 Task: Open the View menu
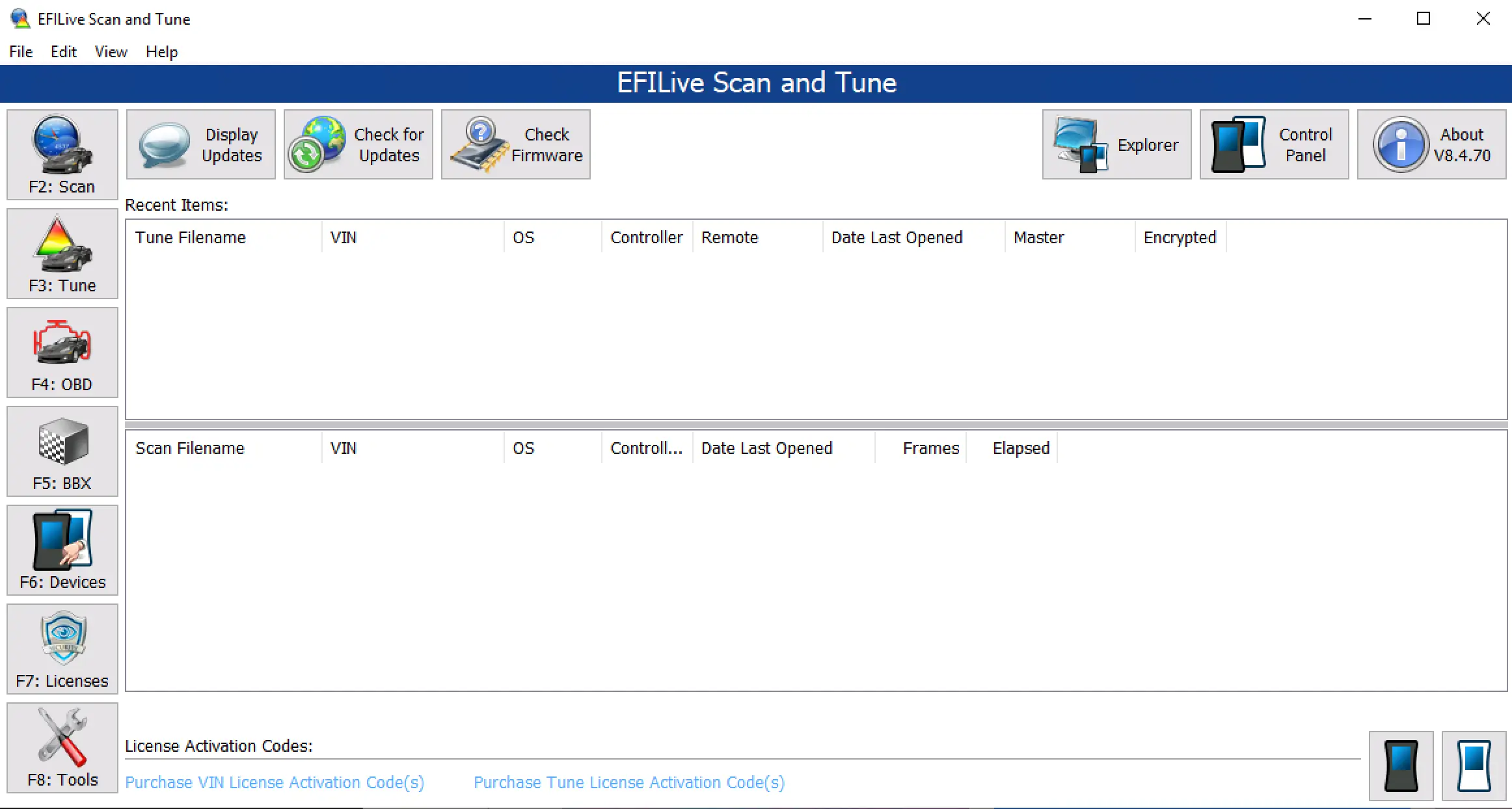click(x=110, y=52)
